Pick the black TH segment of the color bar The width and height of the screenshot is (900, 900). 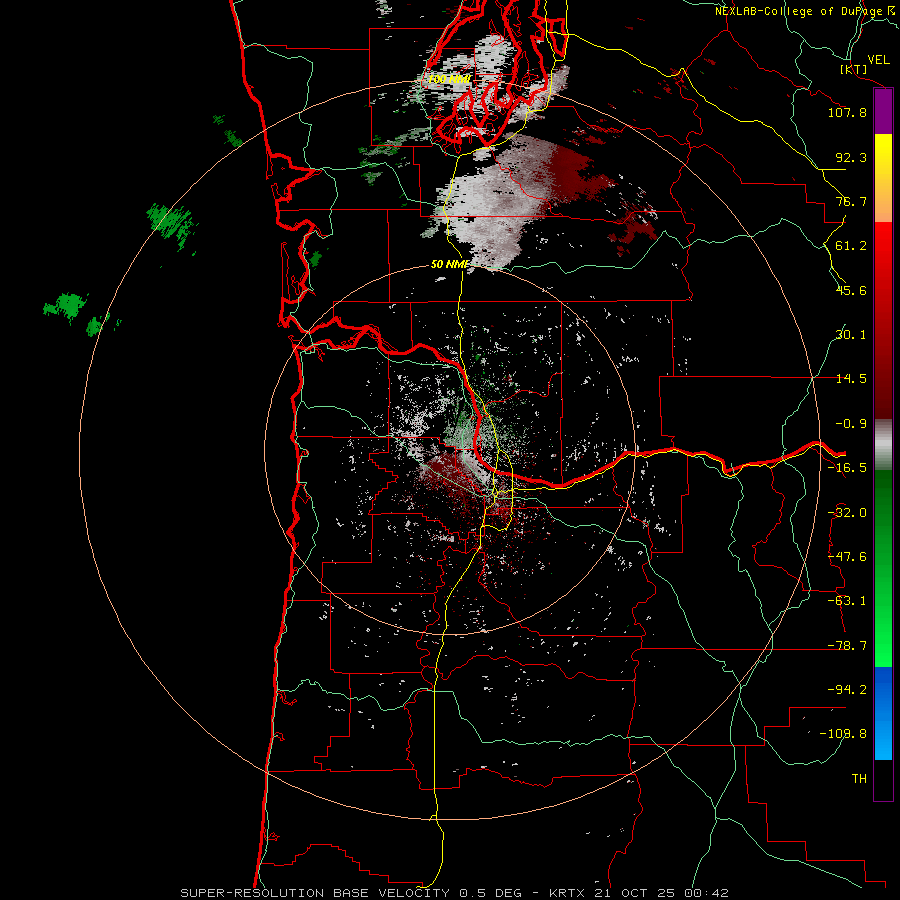tap(883, 779)
